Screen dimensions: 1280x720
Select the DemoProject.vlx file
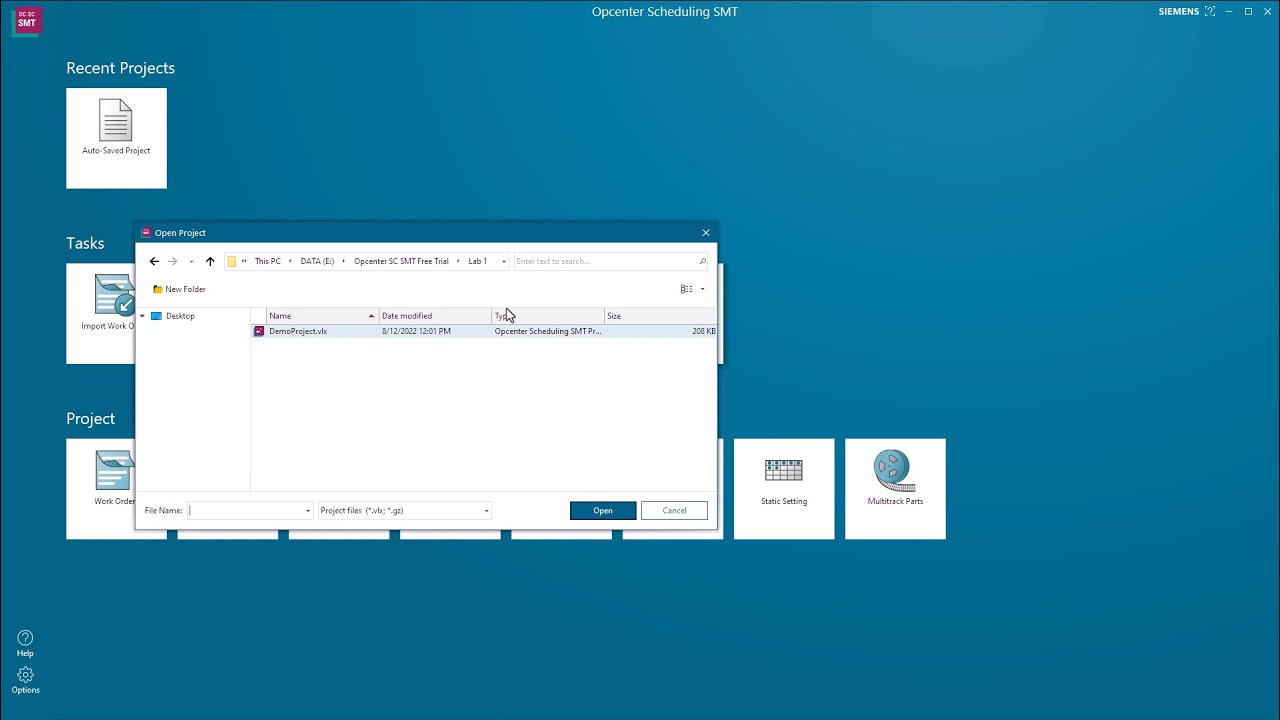[298, 331]
